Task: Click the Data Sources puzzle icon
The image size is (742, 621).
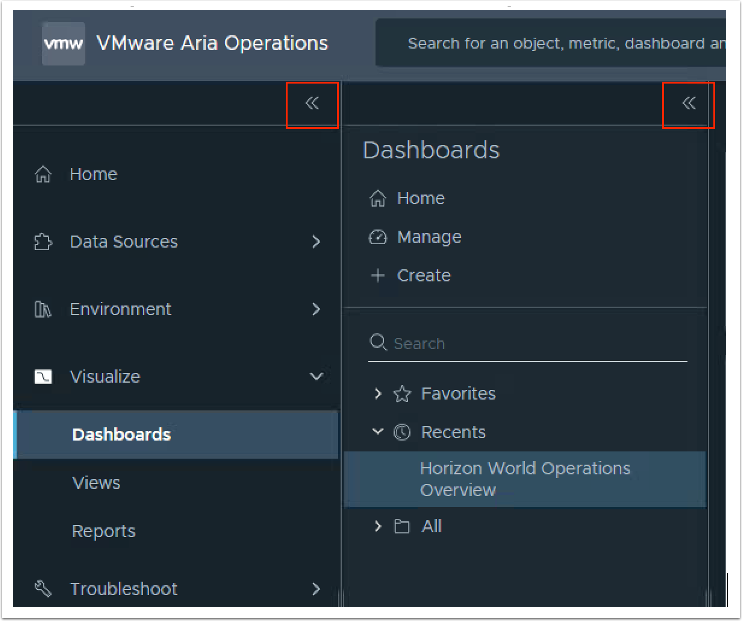Action: 43,242
